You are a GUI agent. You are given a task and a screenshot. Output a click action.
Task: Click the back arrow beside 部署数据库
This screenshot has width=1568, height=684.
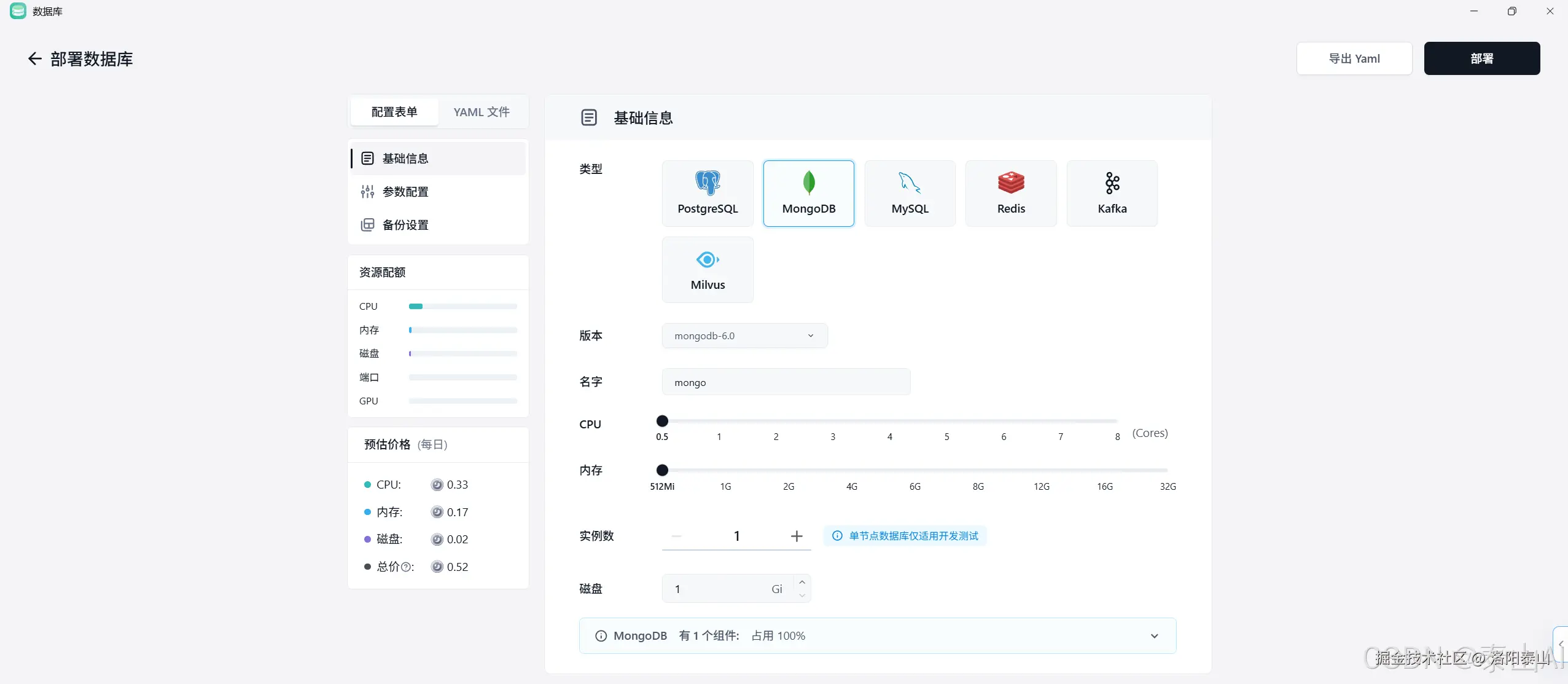click(34, 58)
